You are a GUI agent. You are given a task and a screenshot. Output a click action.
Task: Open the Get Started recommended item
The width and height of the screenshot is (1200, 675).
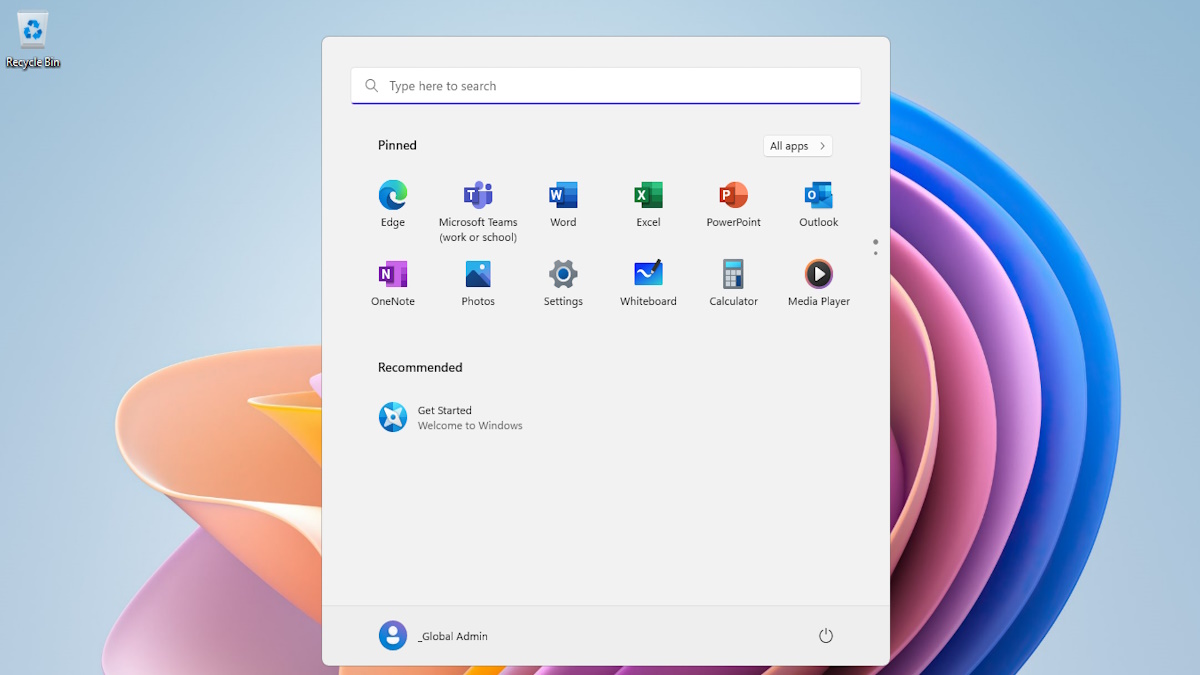tap(452, 418)
